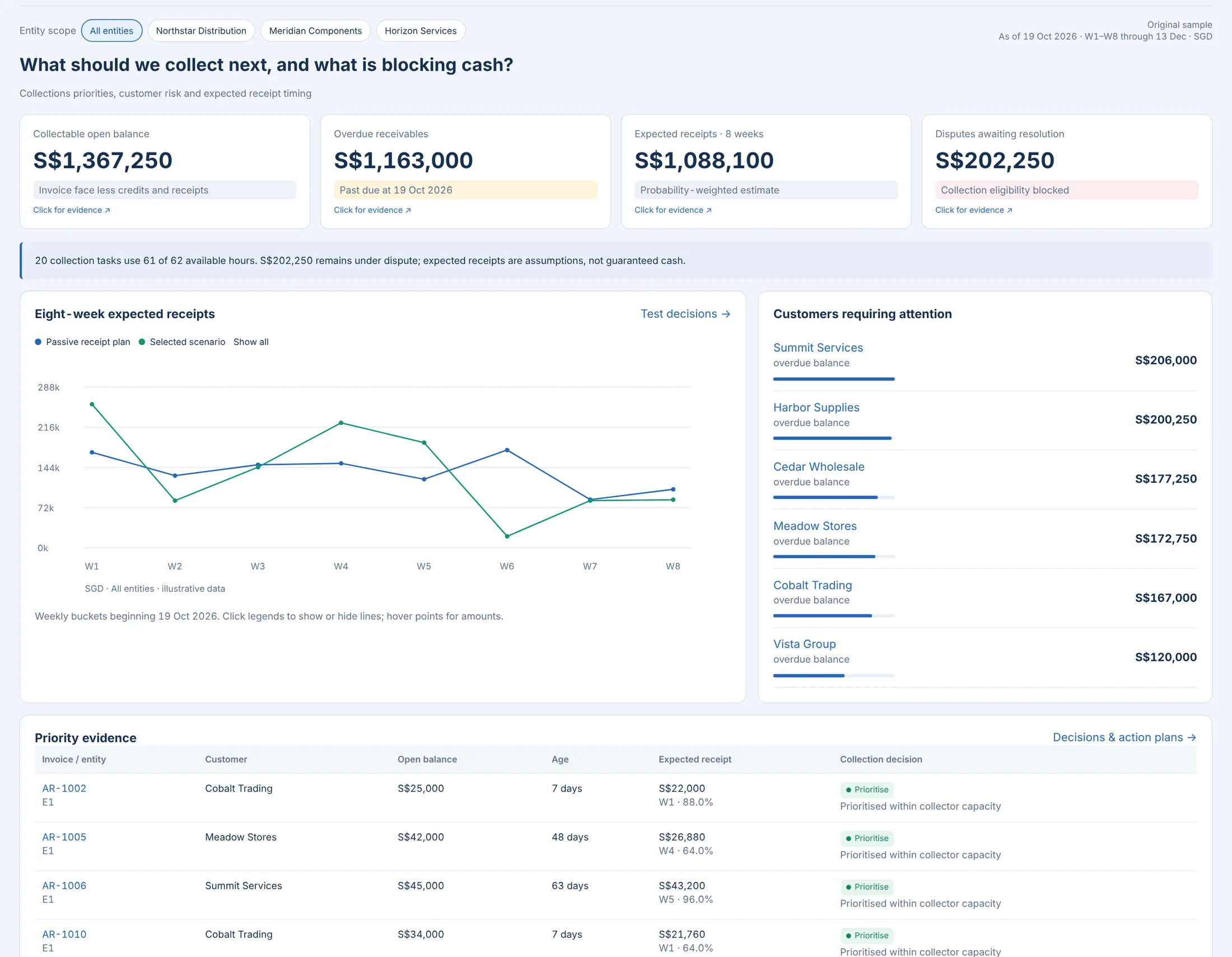This screenshot has width=1232, height=957.
Task: Click the S$1,163,000 overdue value
Action: click(x=403, y=160)
